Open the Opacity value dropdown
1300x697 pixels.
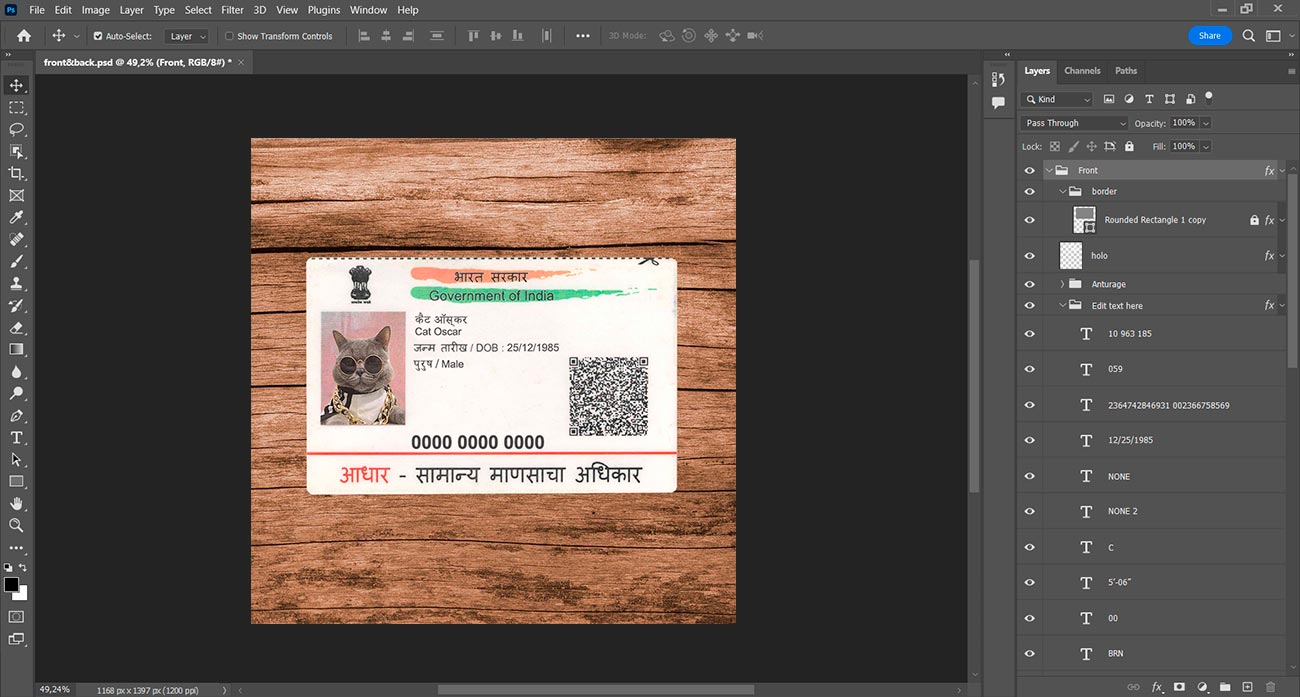(1205, 123)
